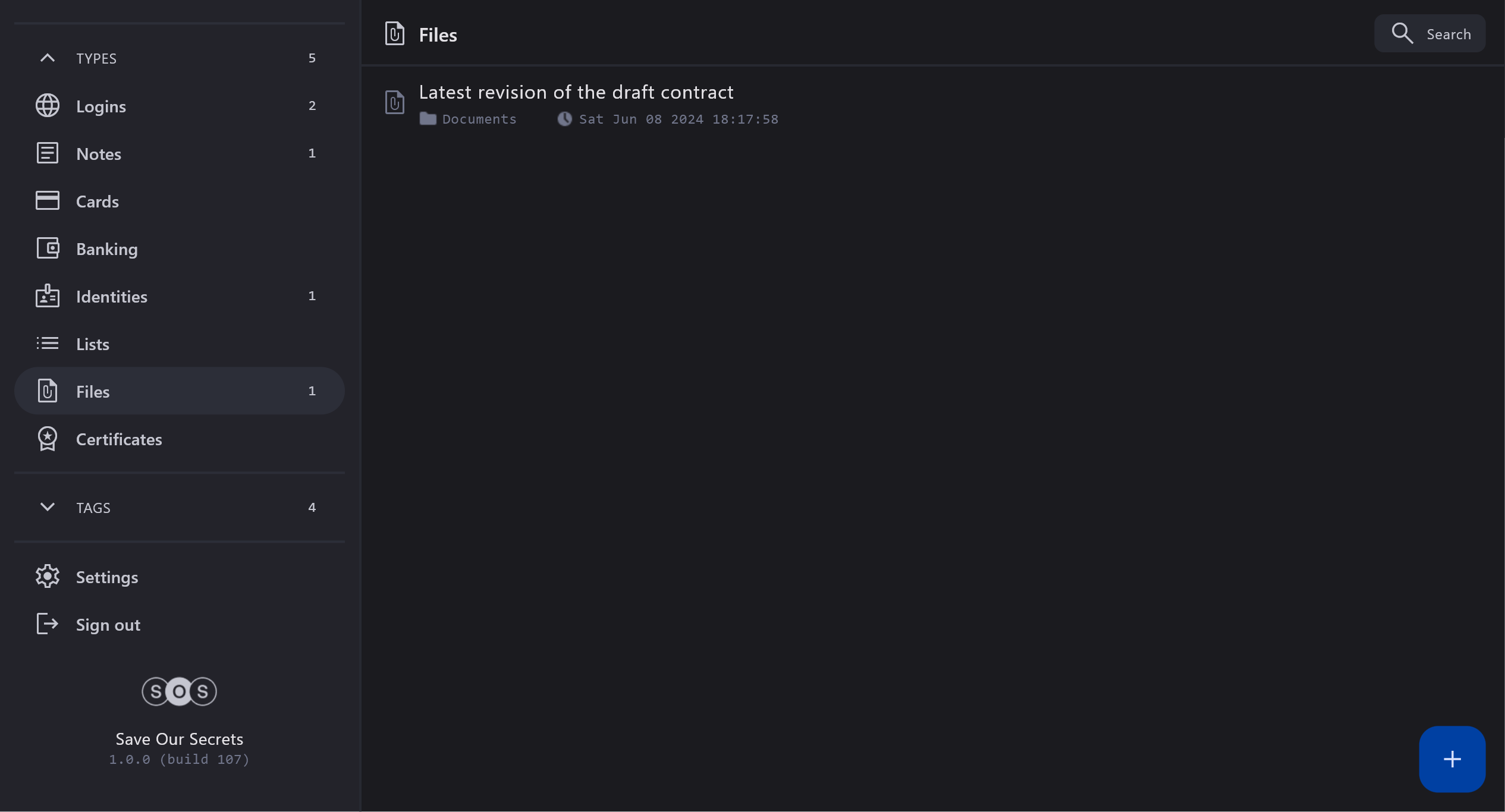Click the Search field
1505x812 pixels.
[1429, 34]
